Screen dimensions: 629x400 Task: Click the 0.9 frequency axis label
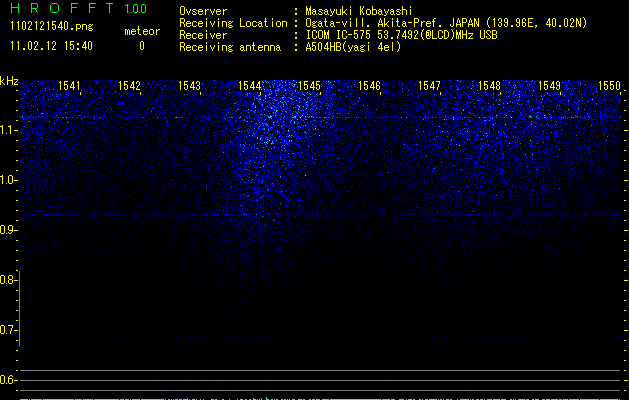coord(8,230)
